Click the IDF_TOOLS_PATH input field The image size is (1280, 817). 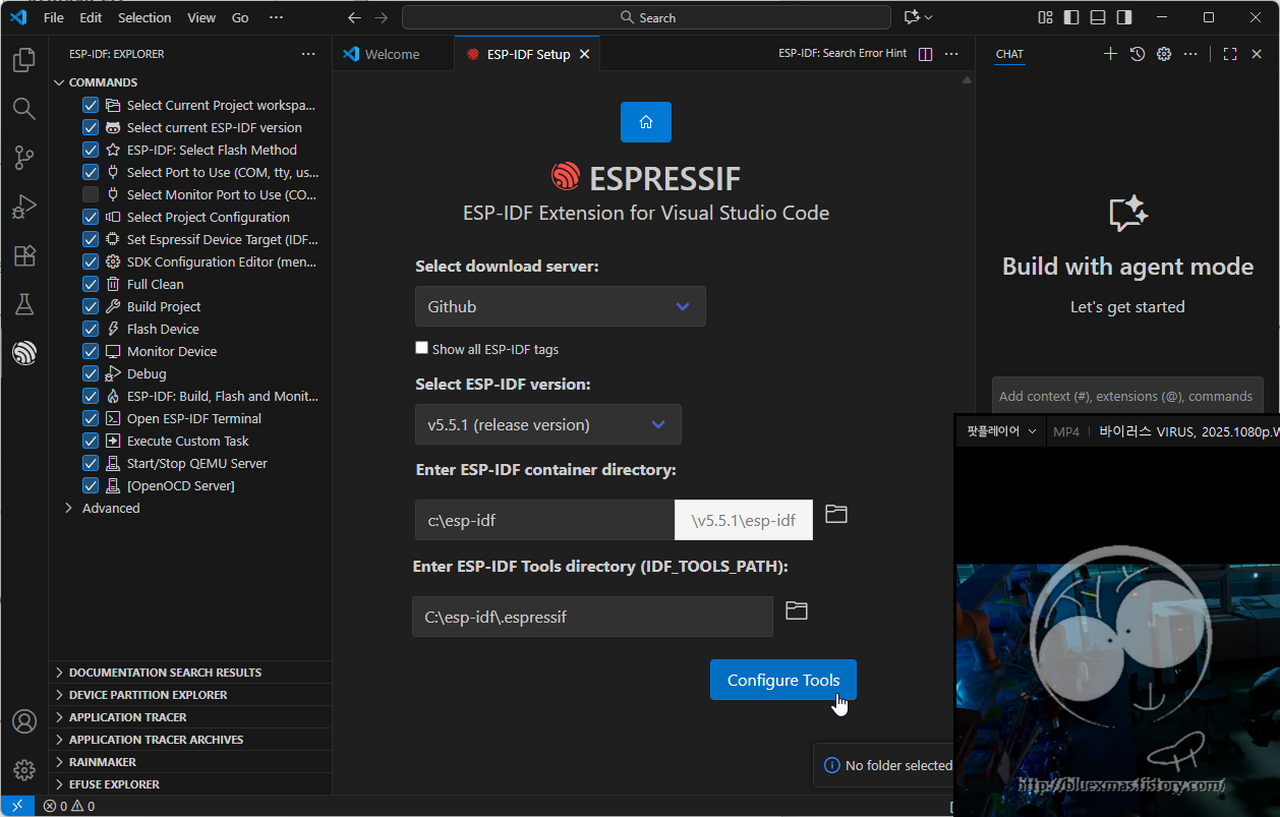coord(592,617)
